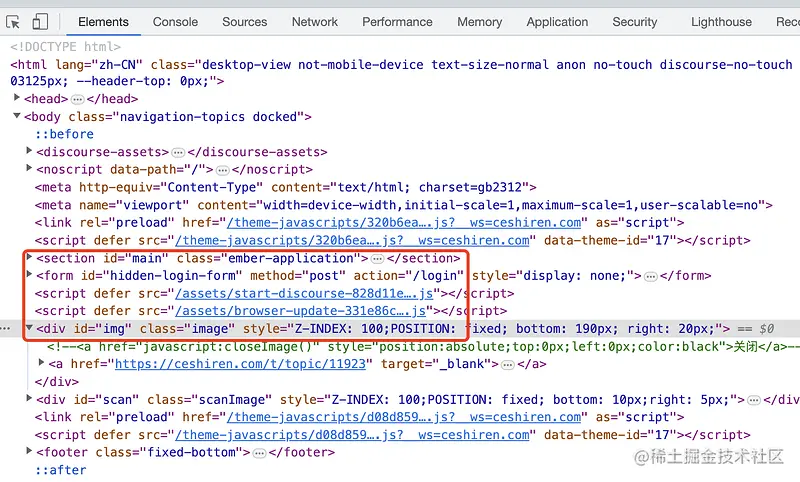Expand the section id main node
Screen dimensions: 800x482
(x=29, y=257)
